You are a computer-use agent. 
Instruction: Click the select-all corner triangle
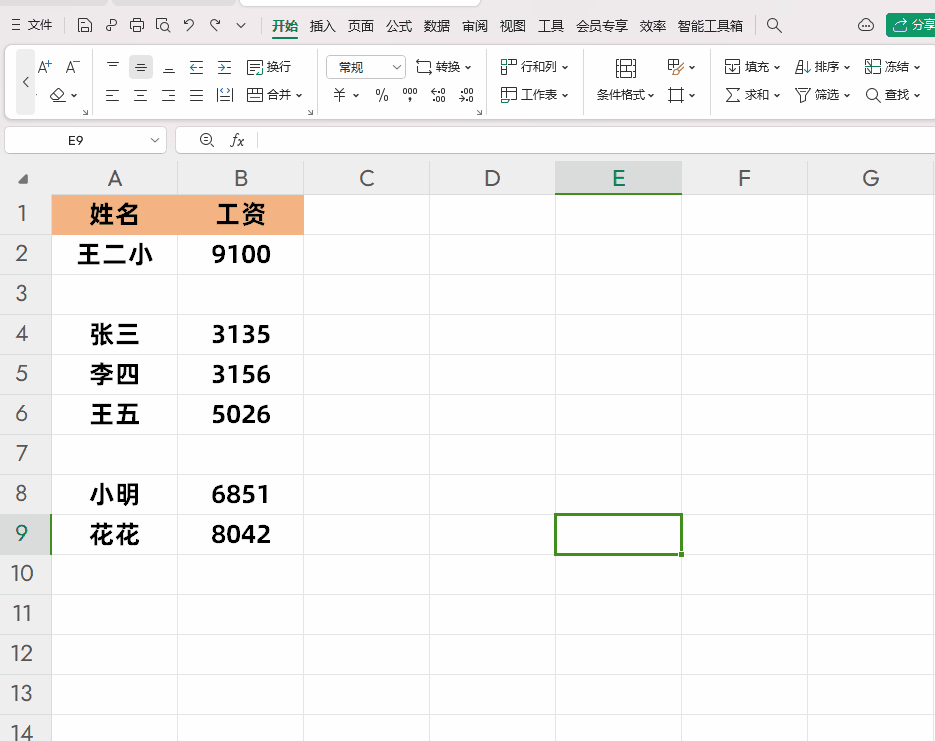tap(23, 179)
